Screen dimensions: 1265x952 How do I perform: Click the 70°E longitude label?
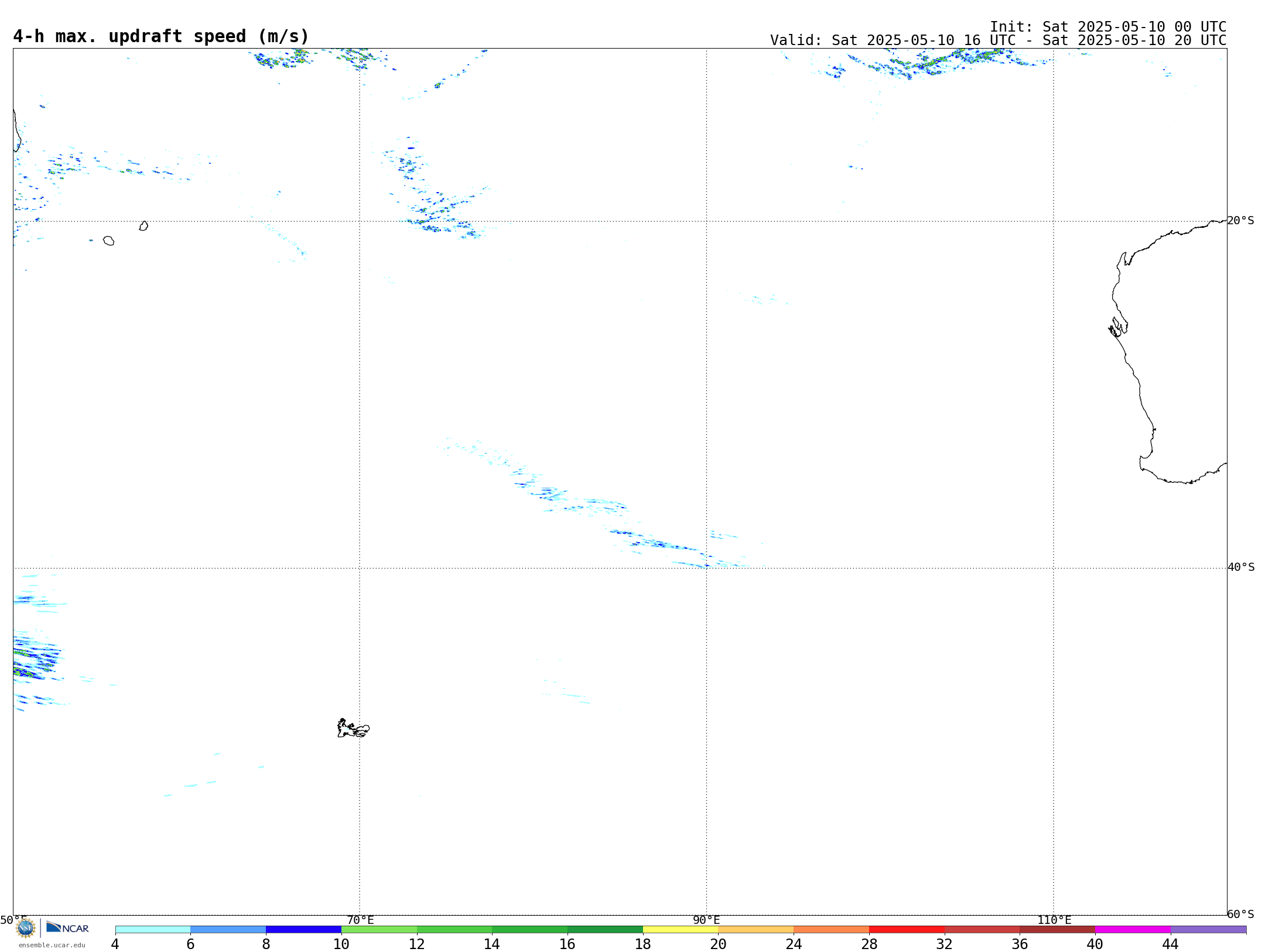(360, 920)
